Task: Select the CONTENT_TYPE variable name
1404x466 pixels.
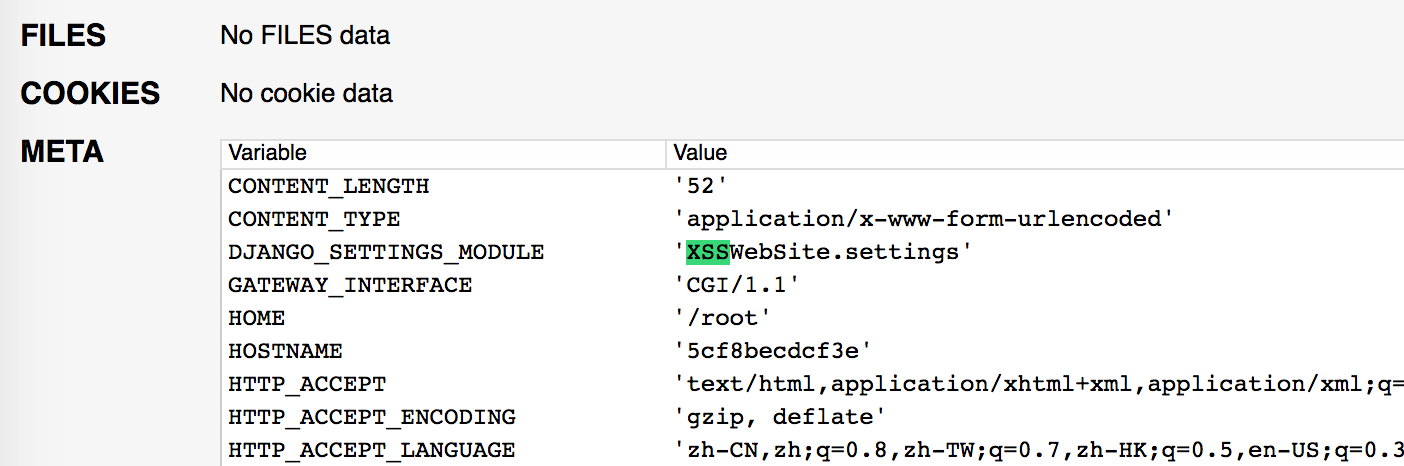Action: (x=314, y=219)
